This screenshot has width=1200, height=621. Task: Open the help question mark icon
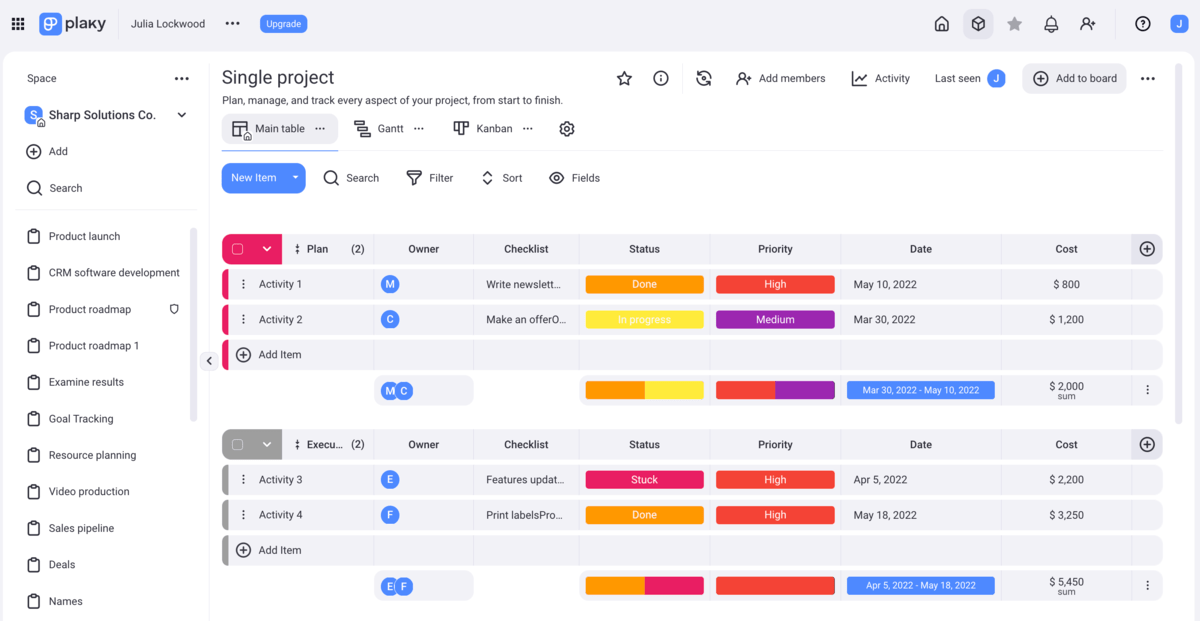point(1143,24)
